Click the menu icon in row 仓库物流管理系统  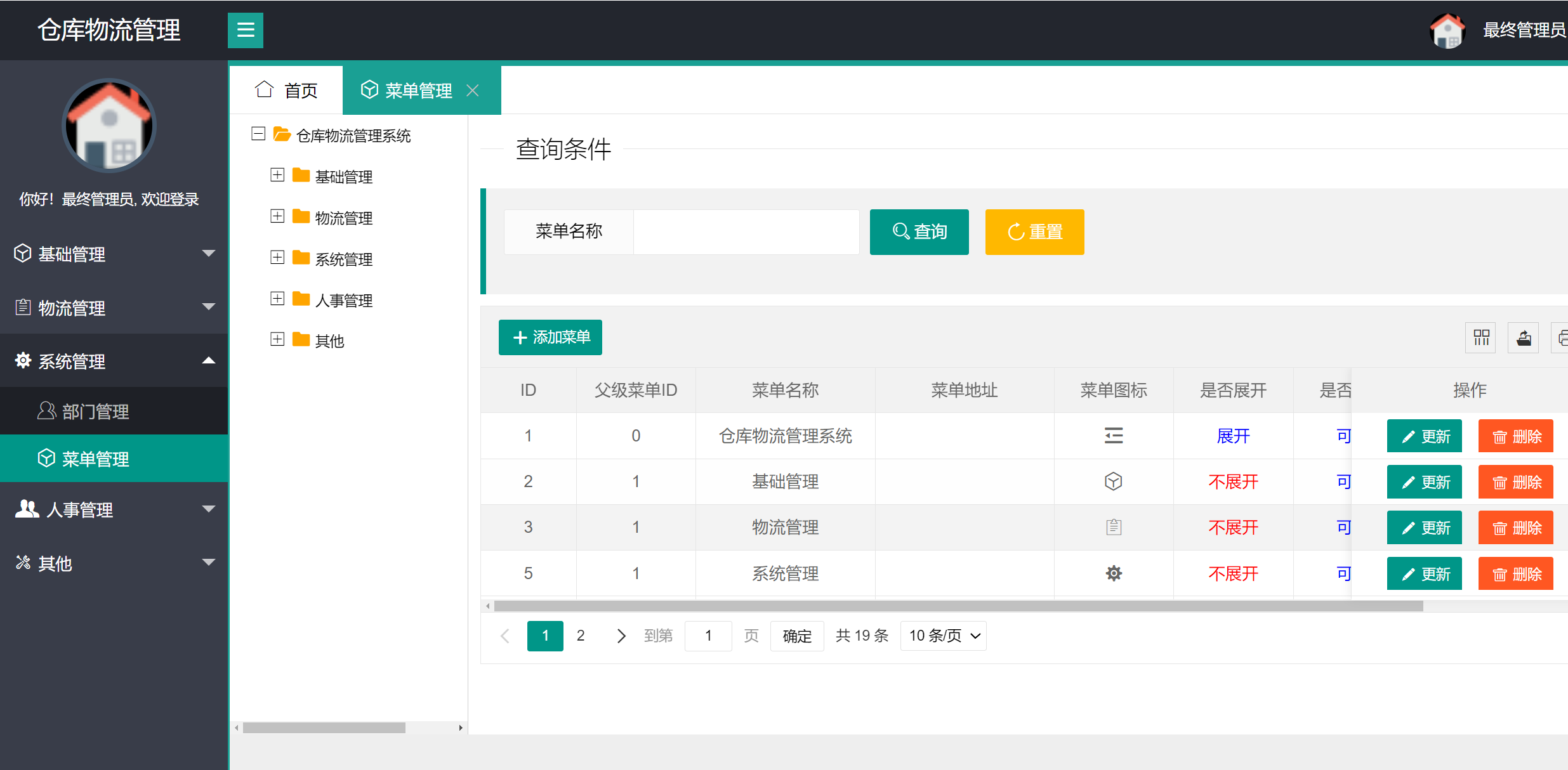pos(1114,436)
